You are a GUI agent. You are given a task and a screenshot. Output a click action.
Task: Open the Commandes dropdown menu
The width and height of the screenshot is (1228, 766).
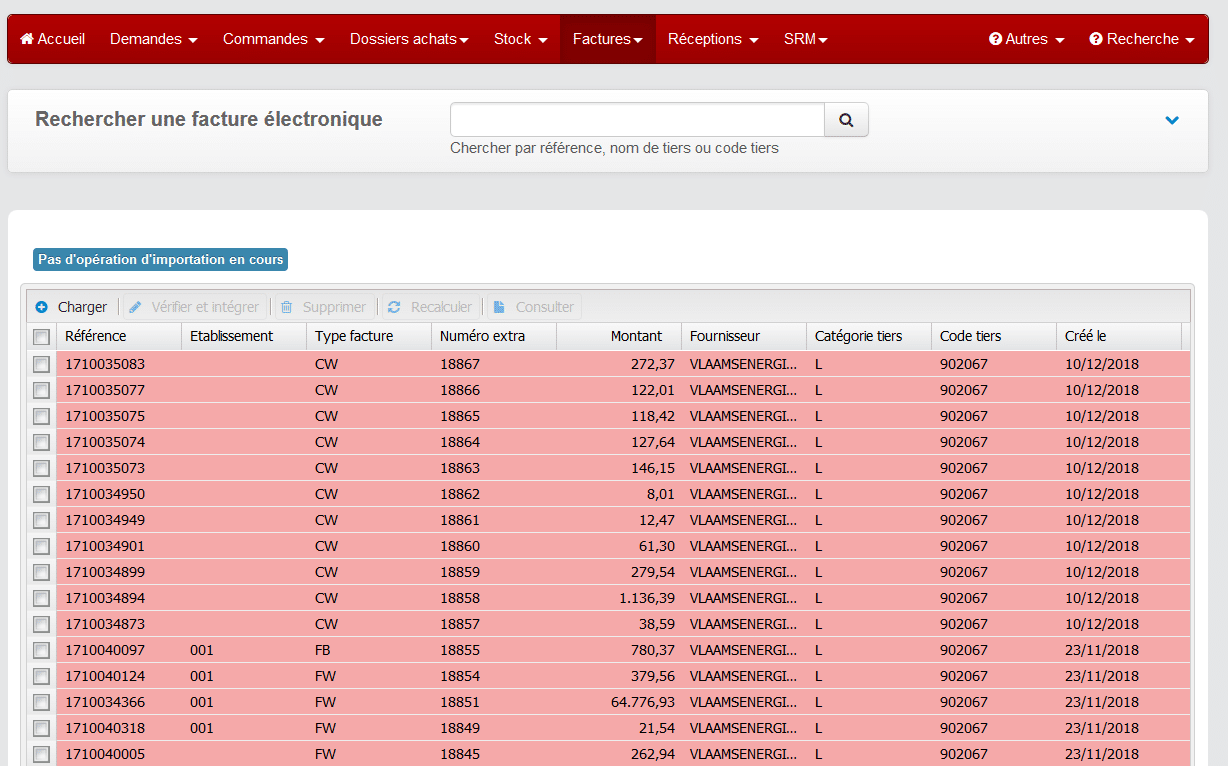coord(274,39)
